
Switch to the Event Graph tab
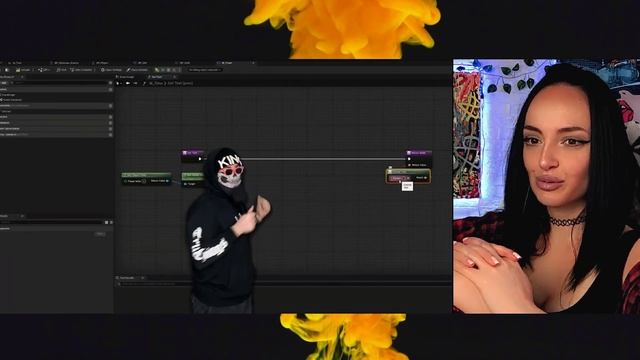pyautogui.click(x=125, y=77)
